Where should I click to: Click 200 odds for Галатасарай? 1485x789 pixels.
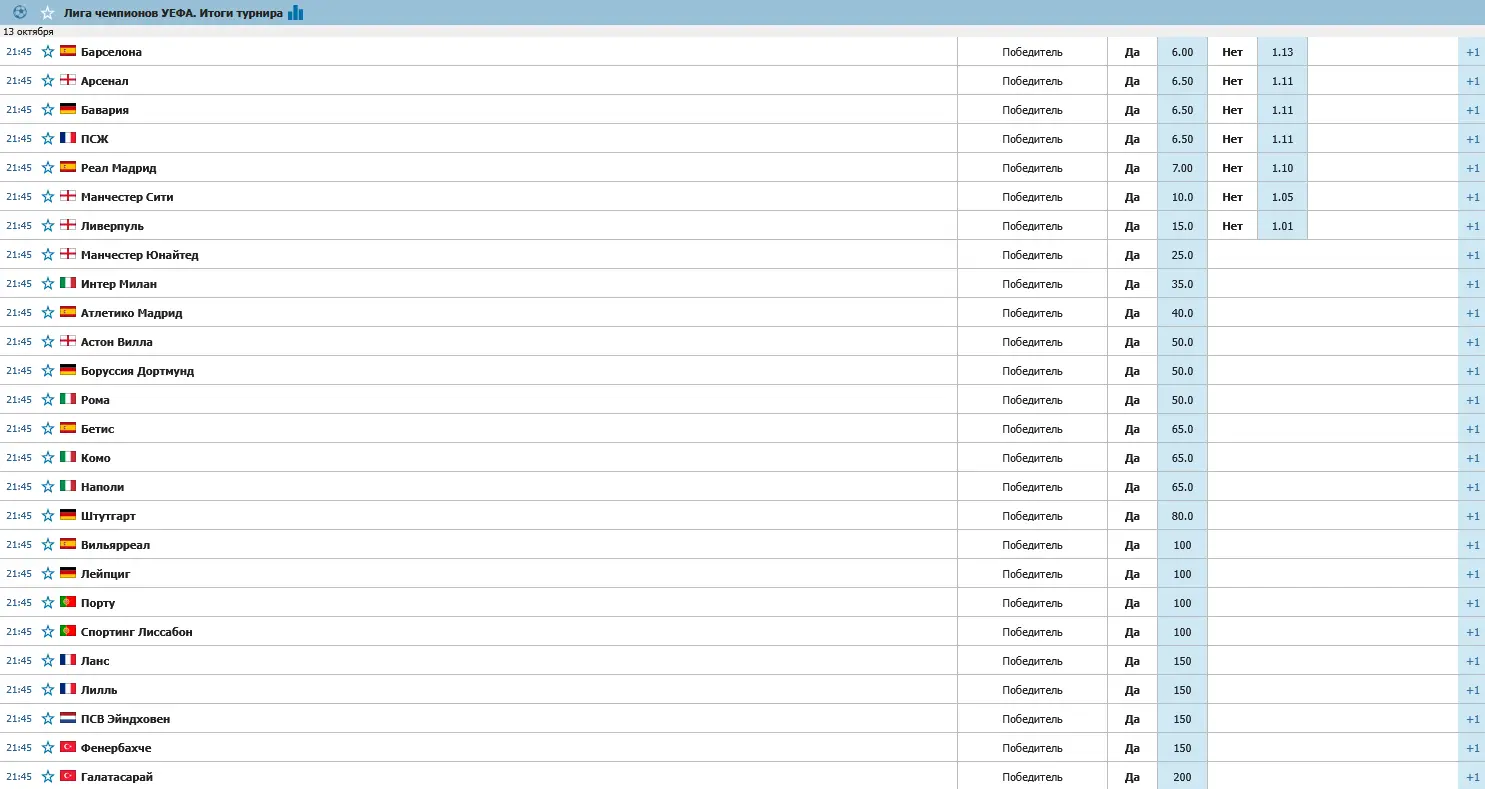click(1182, 777)
